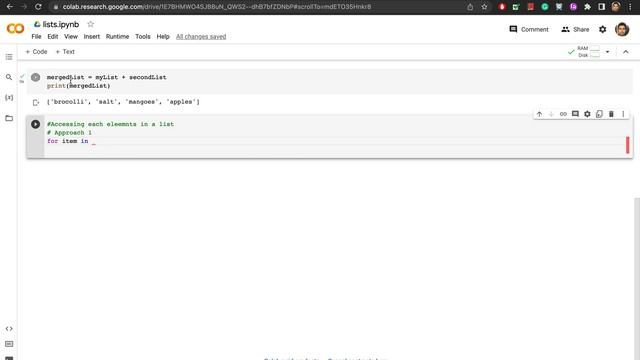This screenshot has width=640, height=360.
Task: Open Chrome menu three dots
Action: coord(631,7)
